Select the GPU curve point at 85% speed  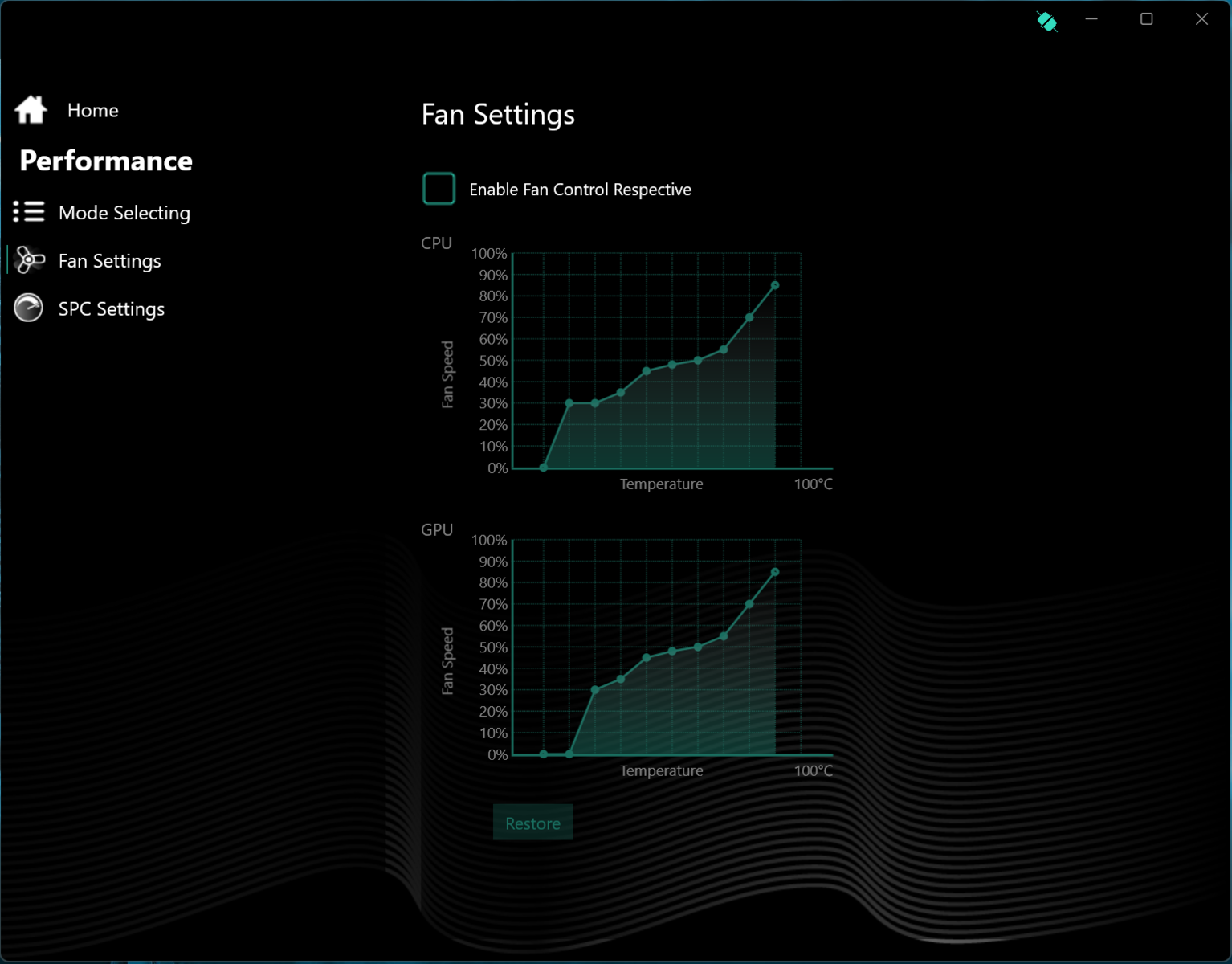(x=775, y=572)
